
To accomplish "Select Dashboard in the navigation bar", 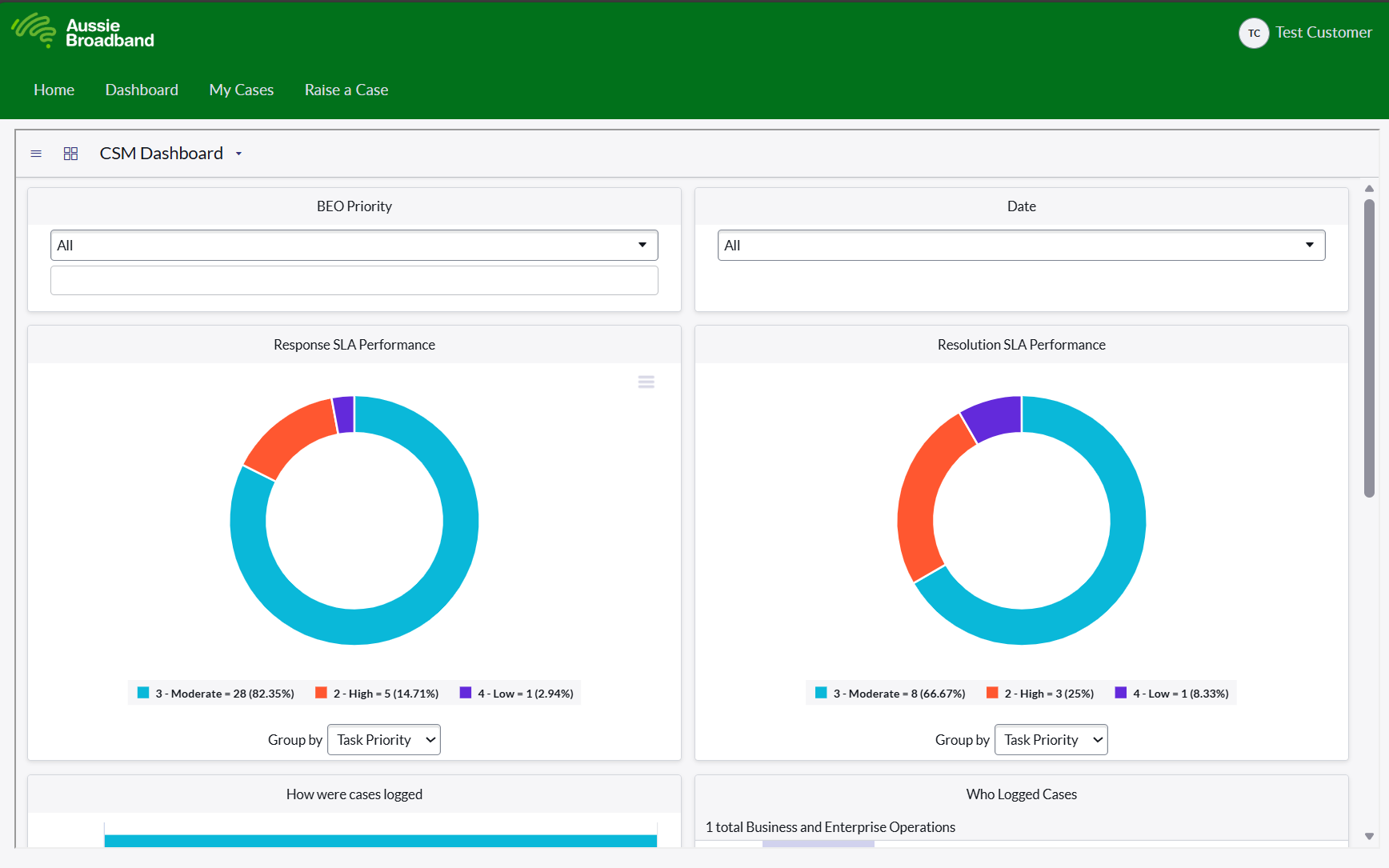I will [142, 90].
